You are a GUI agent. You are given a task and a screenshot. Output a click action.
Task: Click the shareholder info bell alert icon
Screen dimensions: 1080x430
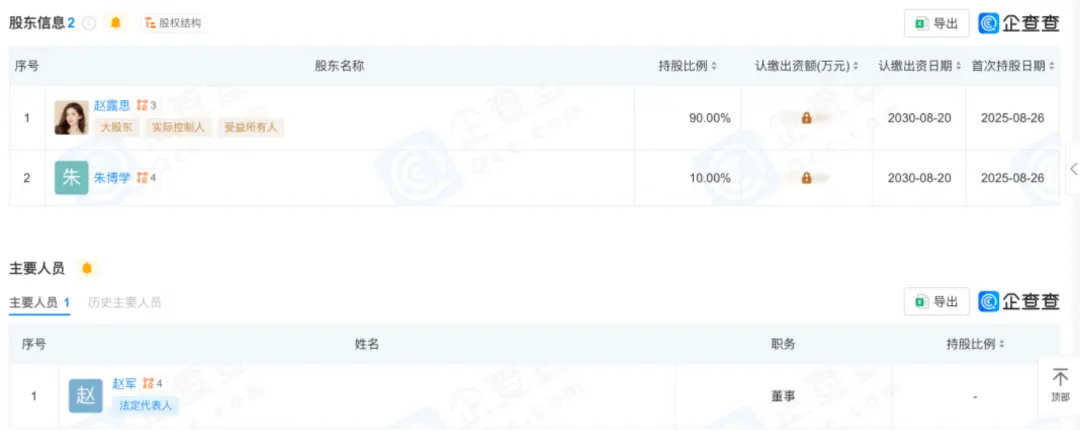(x=116, y=23)
